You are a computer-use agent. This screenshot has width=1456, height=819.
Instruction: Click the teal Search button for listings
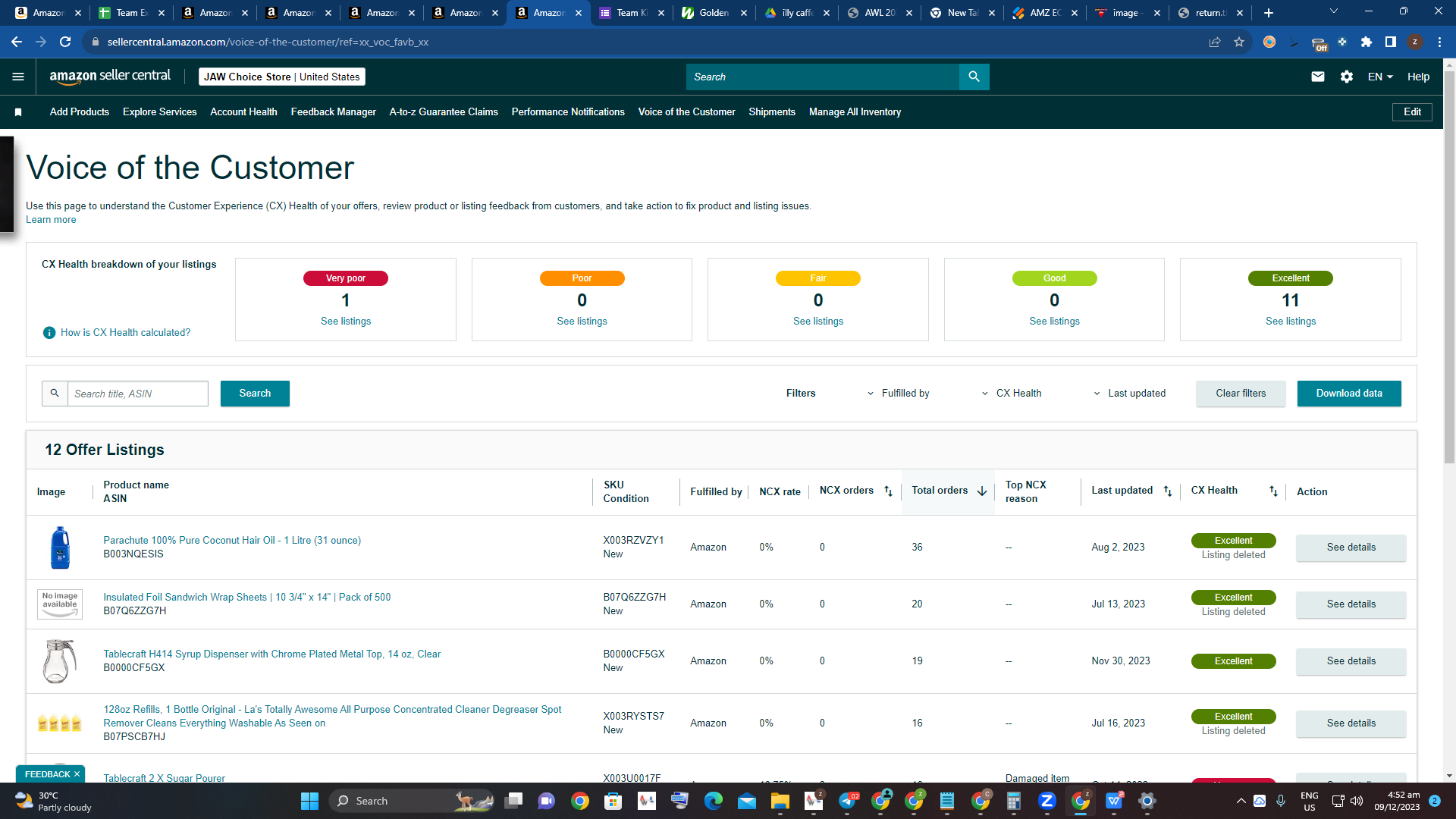click(x=255, y=394)
